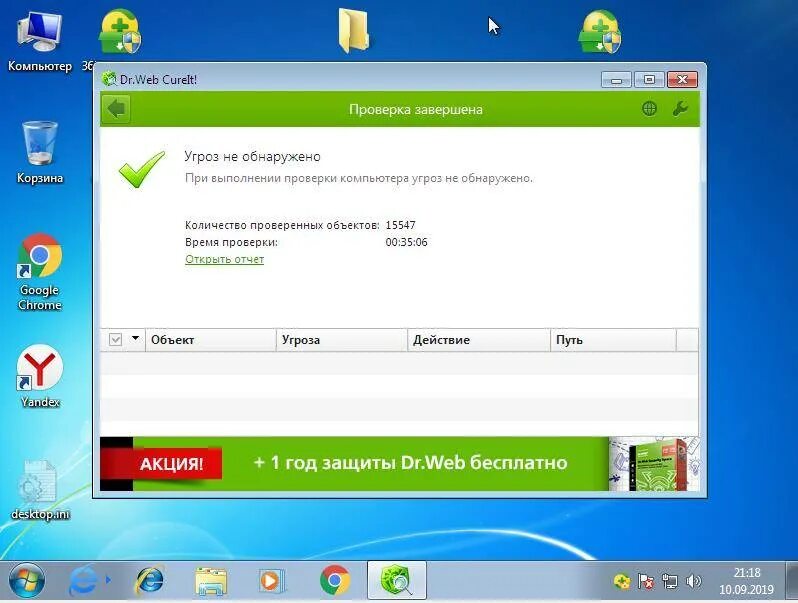Open the clock showing 21:18
The image size is (798, 603).
(746, 581)
